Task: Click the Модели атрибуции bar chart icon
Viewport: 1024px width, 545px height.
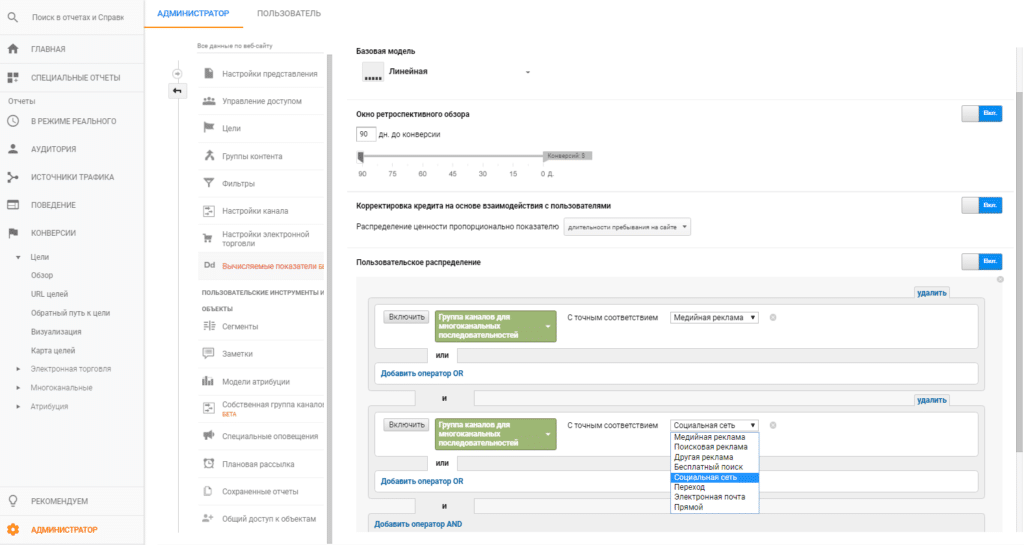Action: (x=208, y=381)
